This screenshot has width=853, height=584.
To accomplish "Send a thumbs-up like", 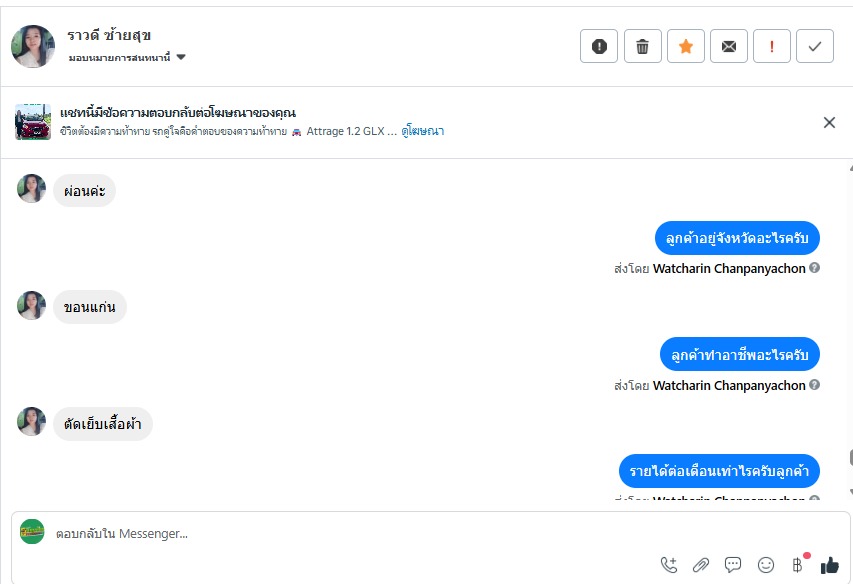I will click(x=830, y=565).
